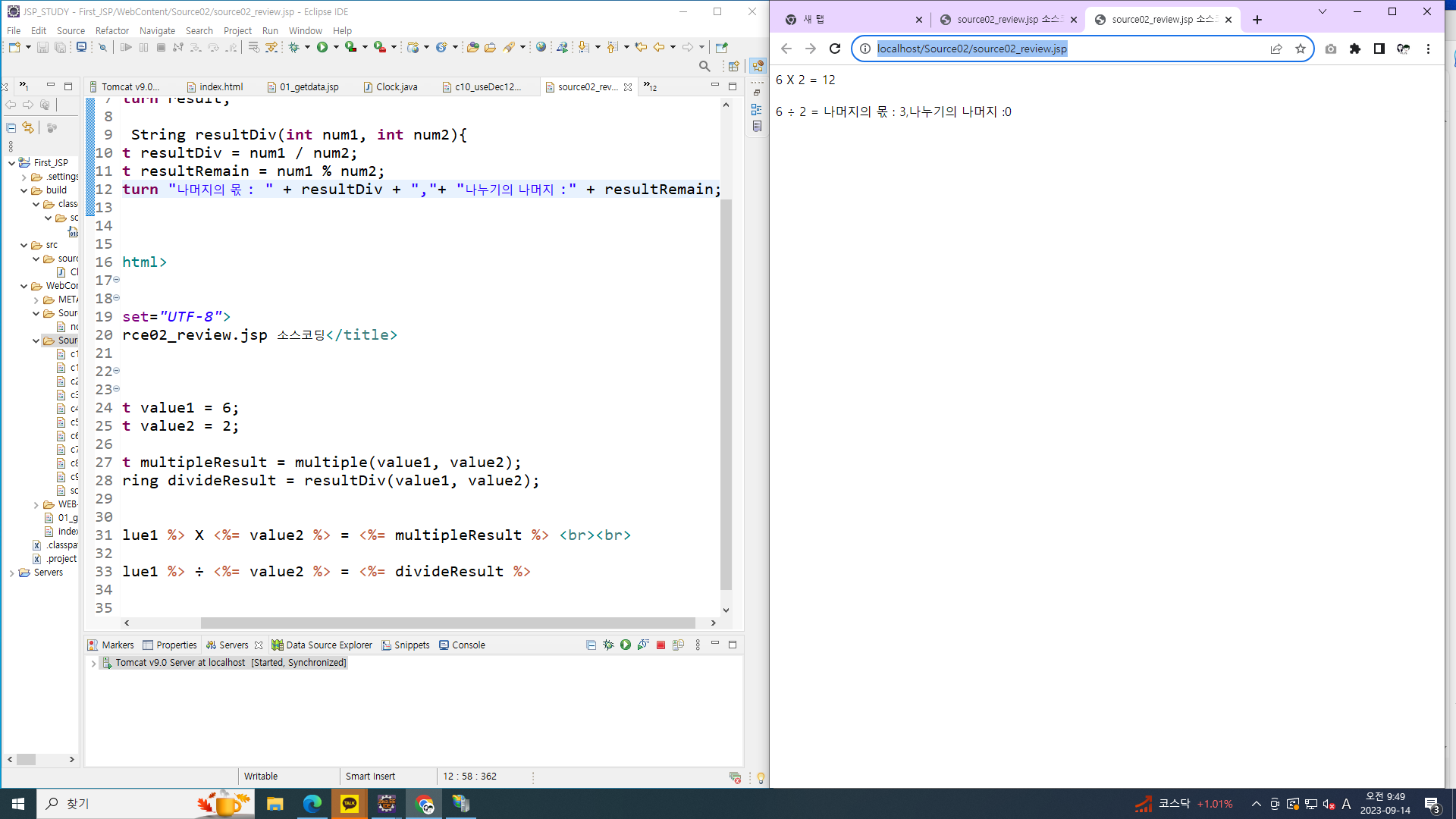
Task: Collapse fold marker at line 17
Action: point(116,280)
